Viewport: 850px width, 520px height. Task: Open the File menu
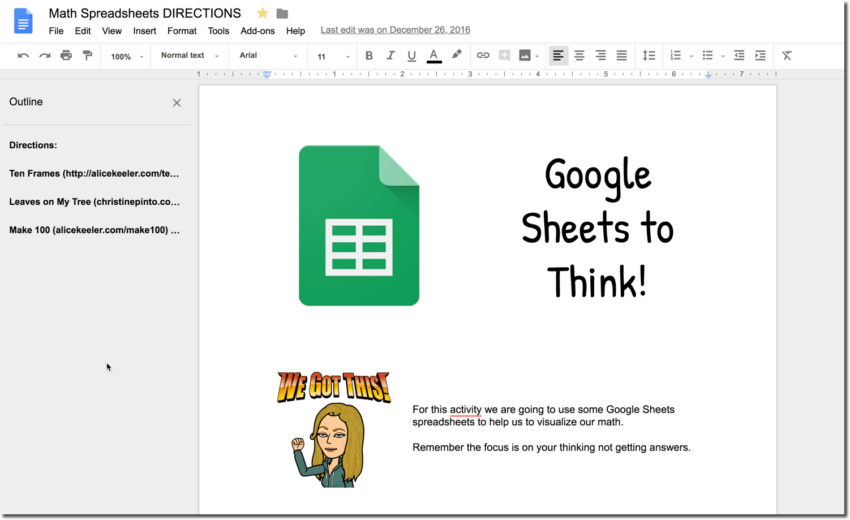point(56,31)
